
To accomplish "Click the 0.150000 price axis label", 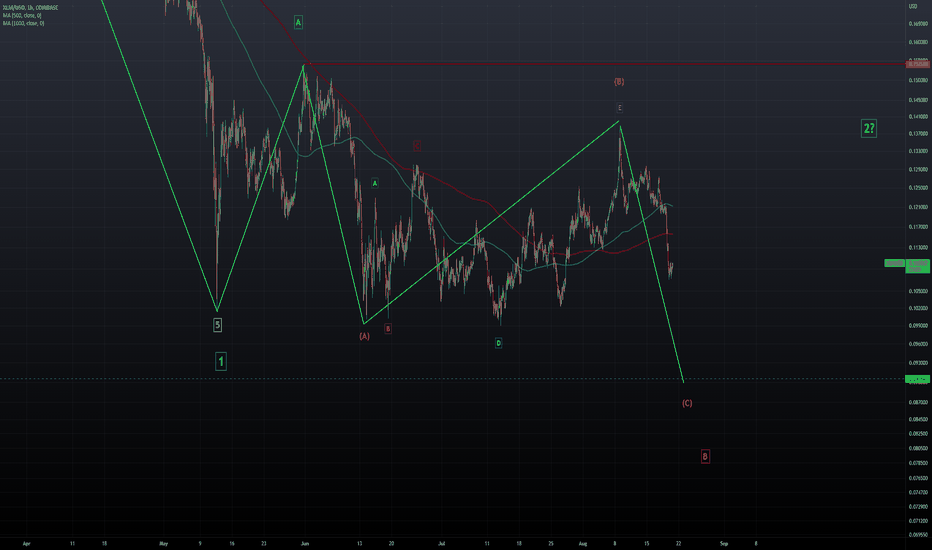I will pyautogui.click(x=918, y=80).
